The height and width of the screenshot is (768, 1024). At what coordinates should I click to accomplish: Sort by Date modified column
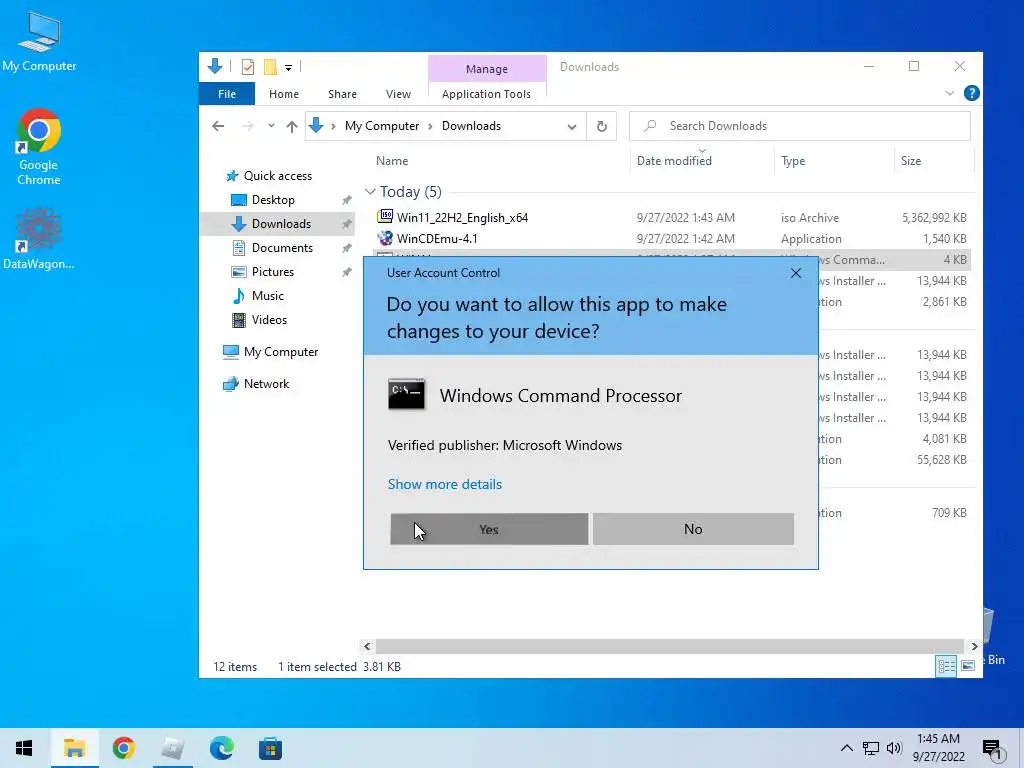pyautogui.click(x=674, y=161)
